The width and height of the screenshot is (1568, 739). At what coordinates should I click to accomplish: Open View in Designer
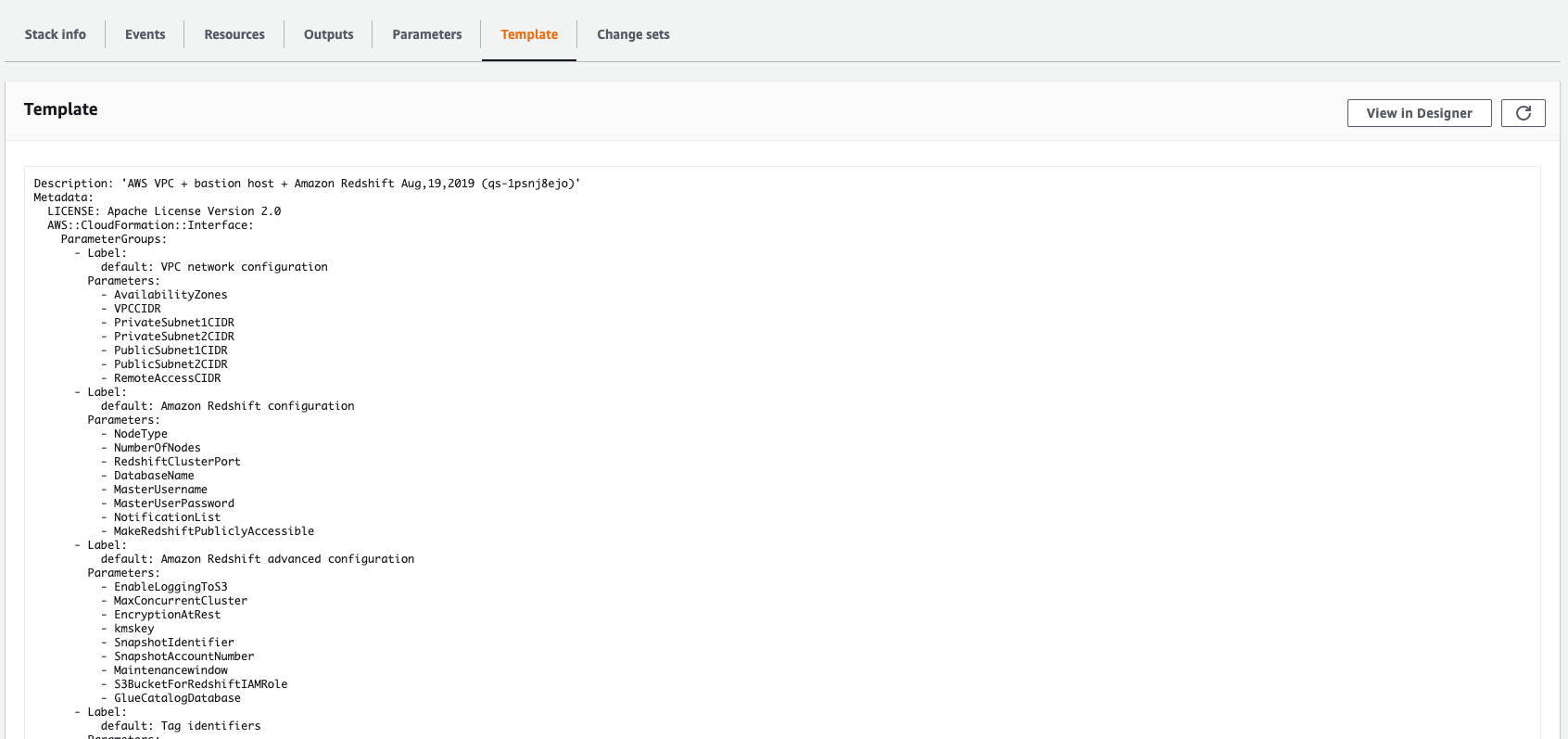[1419, 113]
